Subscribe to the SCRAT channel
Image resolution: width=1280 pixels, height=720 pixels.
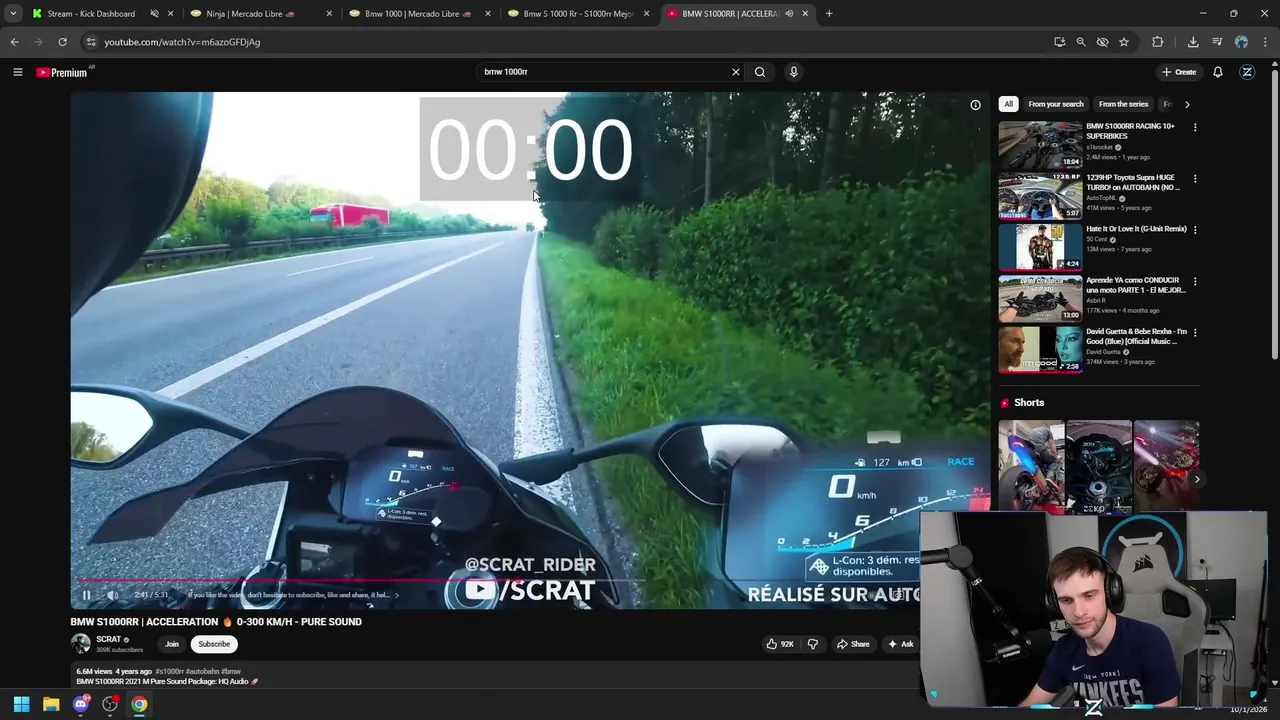tap(214, 644)
